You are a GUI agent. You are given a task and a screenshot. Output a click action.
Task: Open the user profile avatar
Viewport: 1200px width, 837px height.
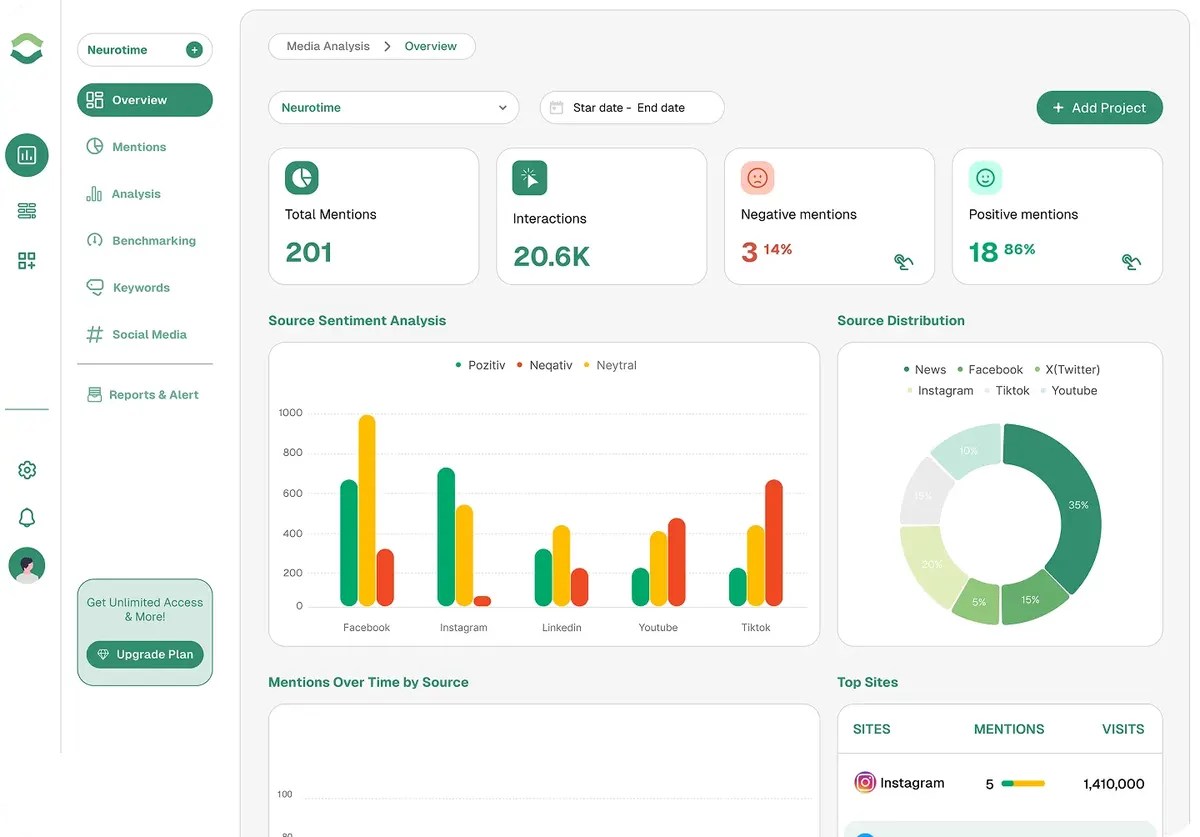pos(27,566)
